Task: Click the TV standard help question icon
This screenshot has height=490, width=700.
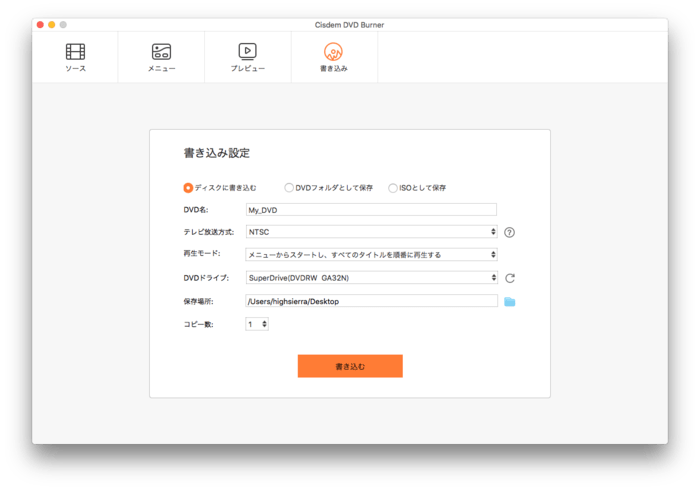Action: [509, 232]
